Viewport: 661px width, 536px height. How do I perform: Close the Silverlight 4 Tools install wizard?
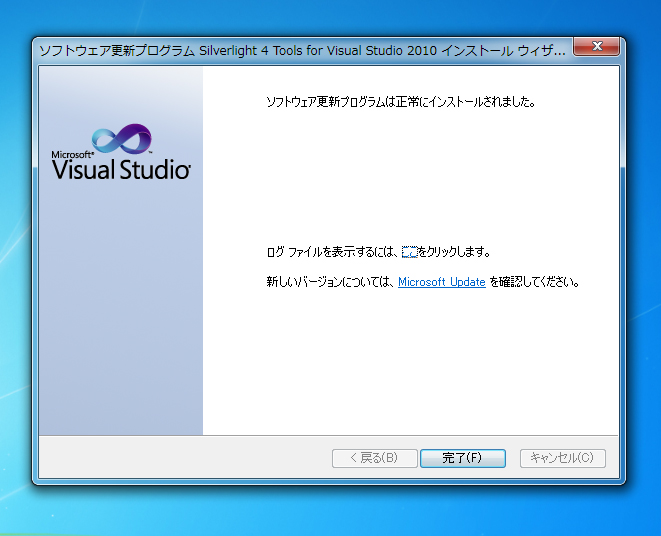(596, 46)
